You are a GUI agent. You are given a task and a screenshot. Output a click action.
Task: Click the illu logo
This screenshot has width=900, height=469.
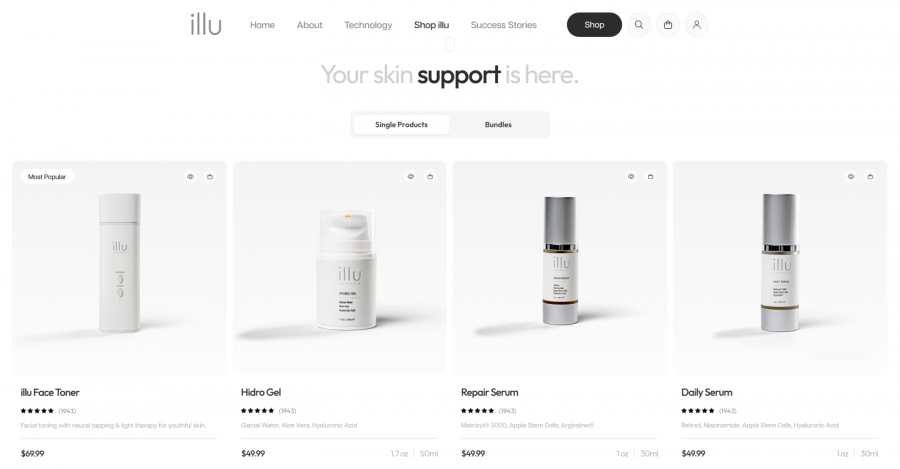206,25
